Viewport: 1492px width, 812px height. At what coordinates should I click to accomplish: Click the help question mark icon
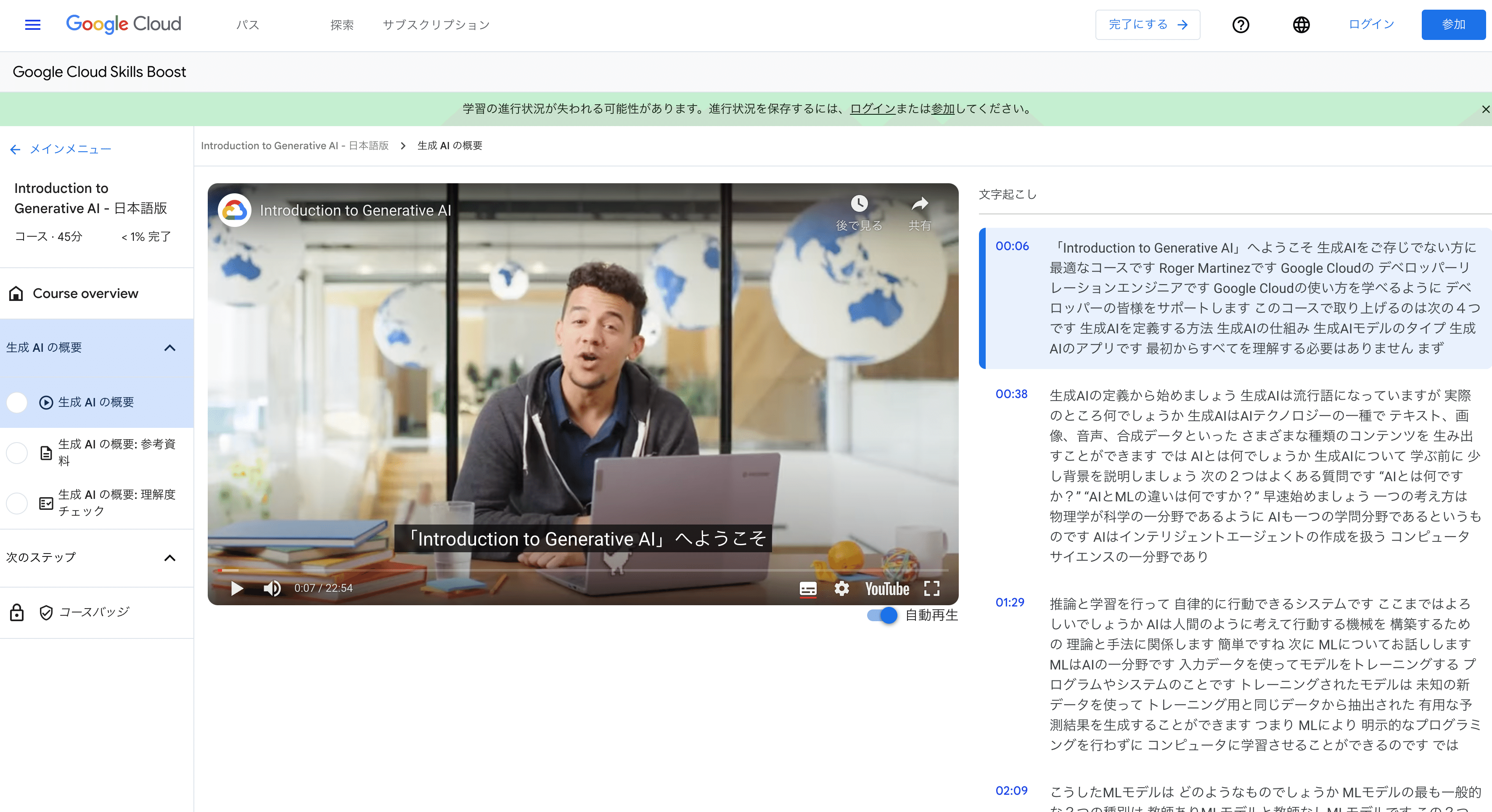point(1240,25)
